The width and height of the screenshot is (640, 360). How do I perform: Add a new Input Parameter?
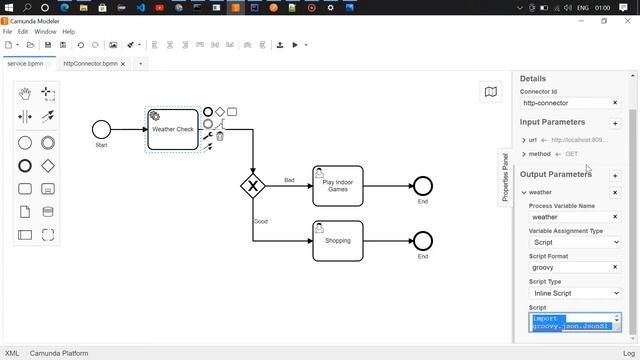click(615, 123)
